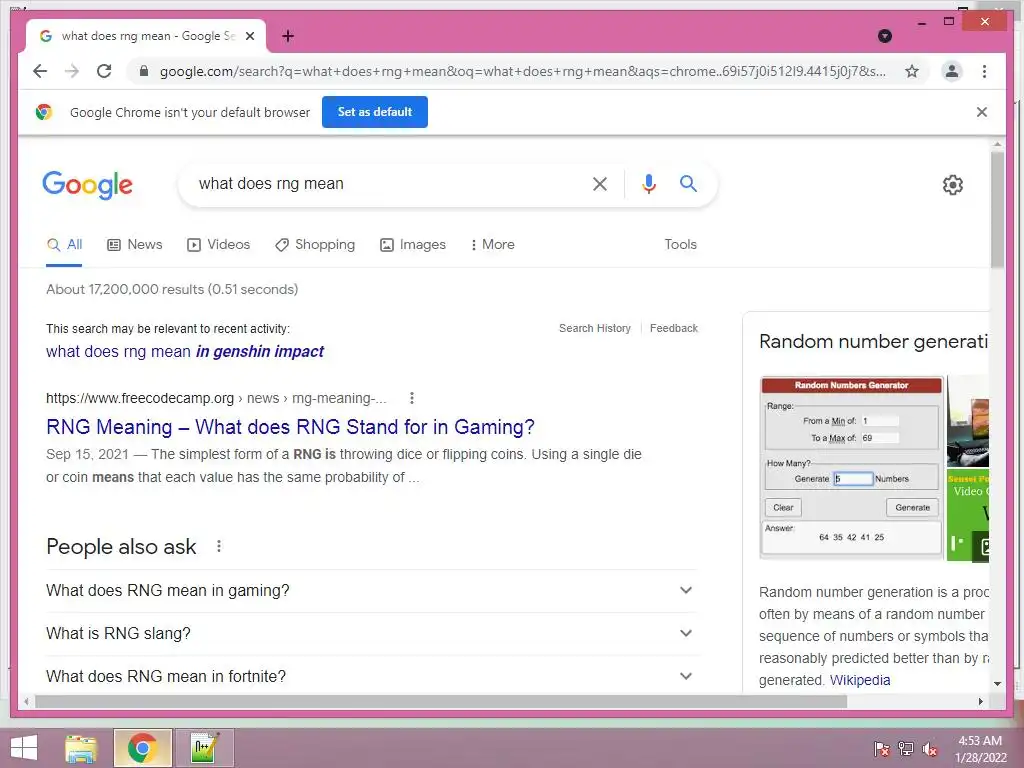
Task: Click the Set as default button
Action: [374, 112]
